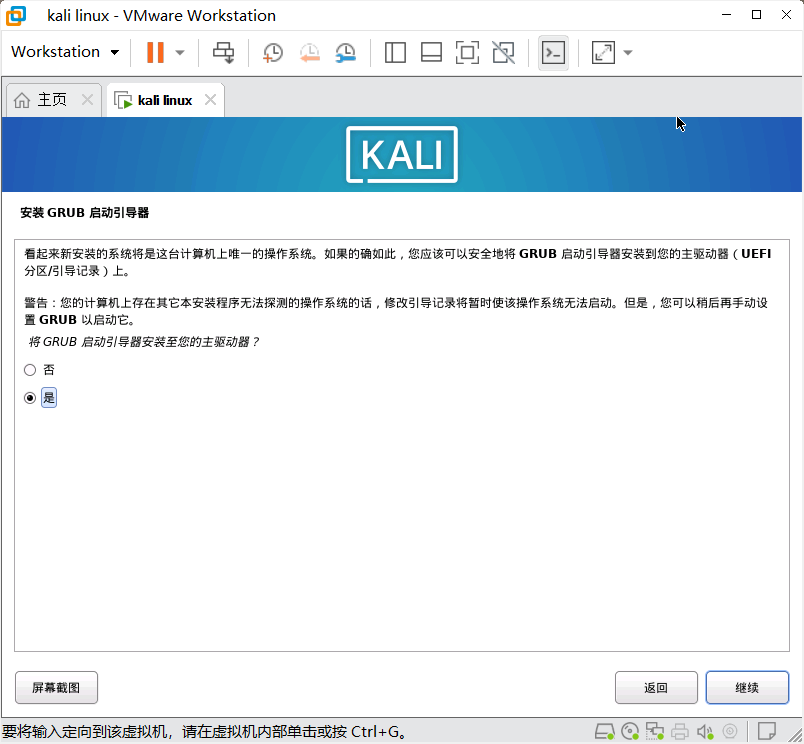Click the greyed-out round device icon in status bar
Viewport: 804px width, 744px height.
730,731
